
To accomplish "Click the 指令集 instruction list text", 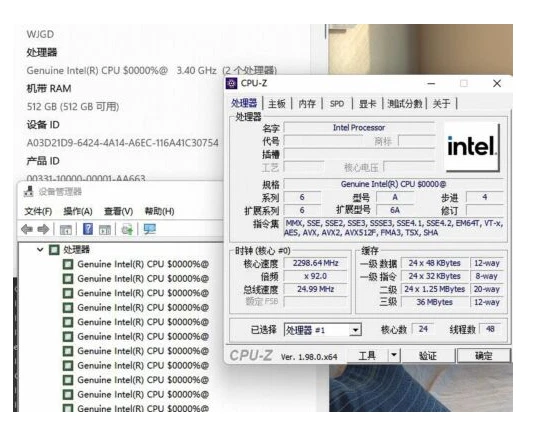I will click(x=394, y=228).
